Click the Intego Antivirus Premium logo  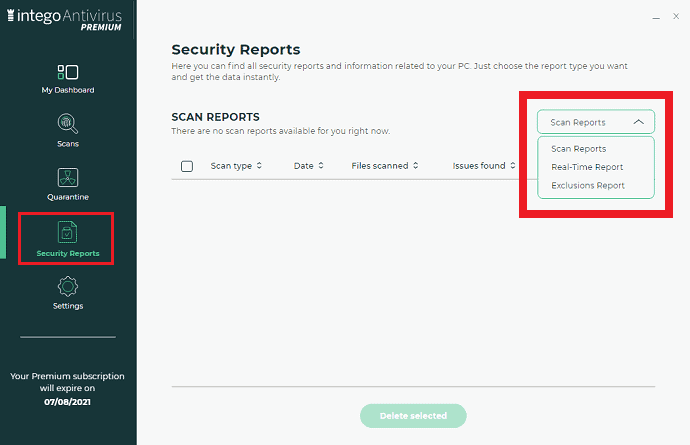(x=64, y=19)
